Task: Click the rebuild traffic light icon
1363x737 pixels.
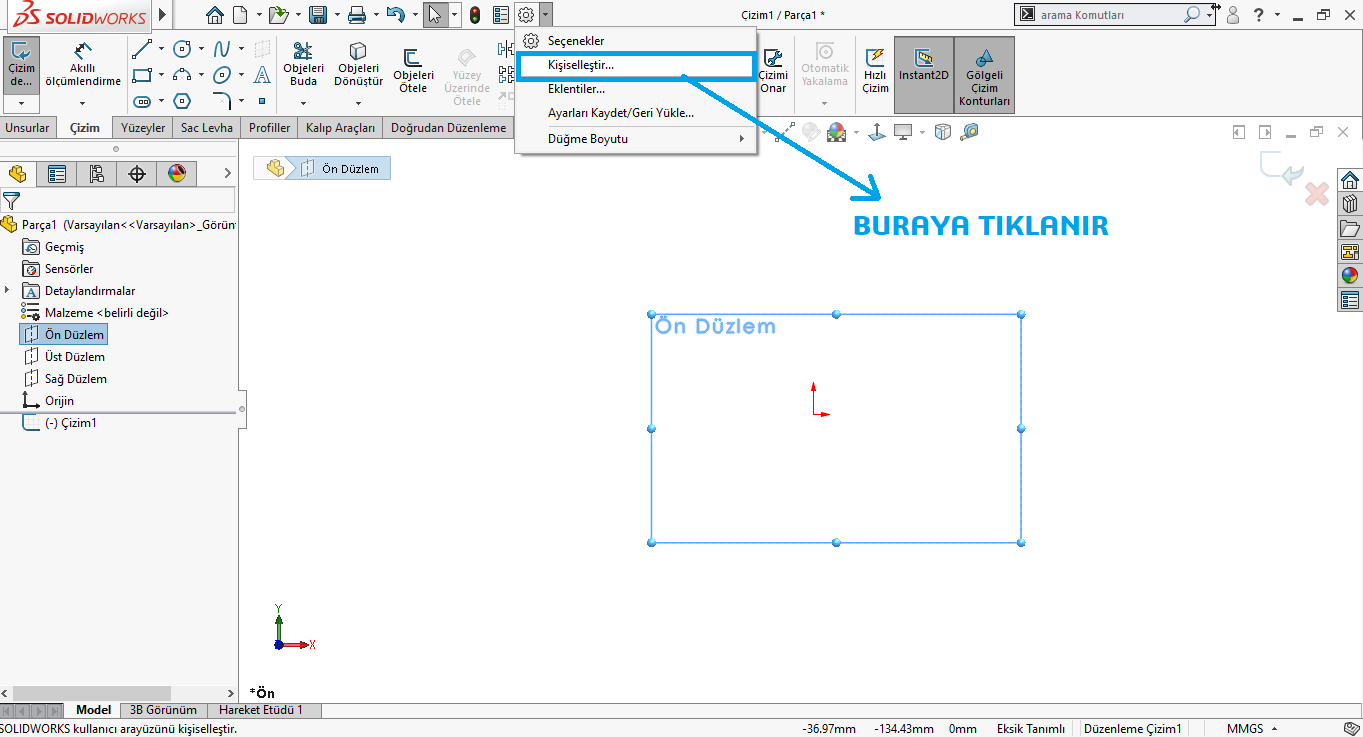Action: (x=475, y=15)
